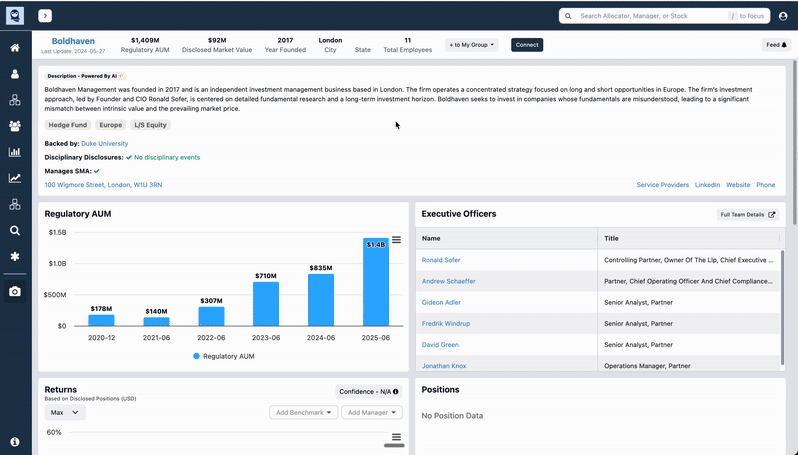
Task: Open the user account icon in top bar
Action: (783, 16)
